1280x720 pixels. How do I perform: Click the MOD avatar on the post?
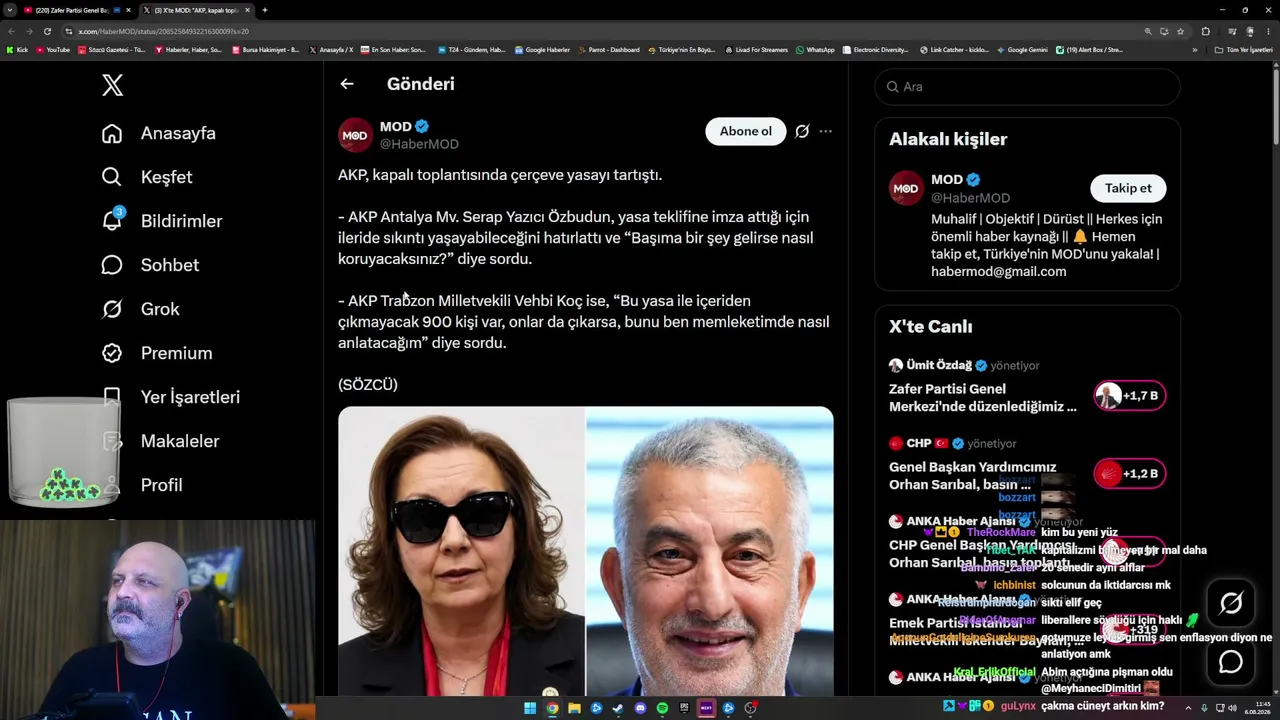(x=355, y=135)
